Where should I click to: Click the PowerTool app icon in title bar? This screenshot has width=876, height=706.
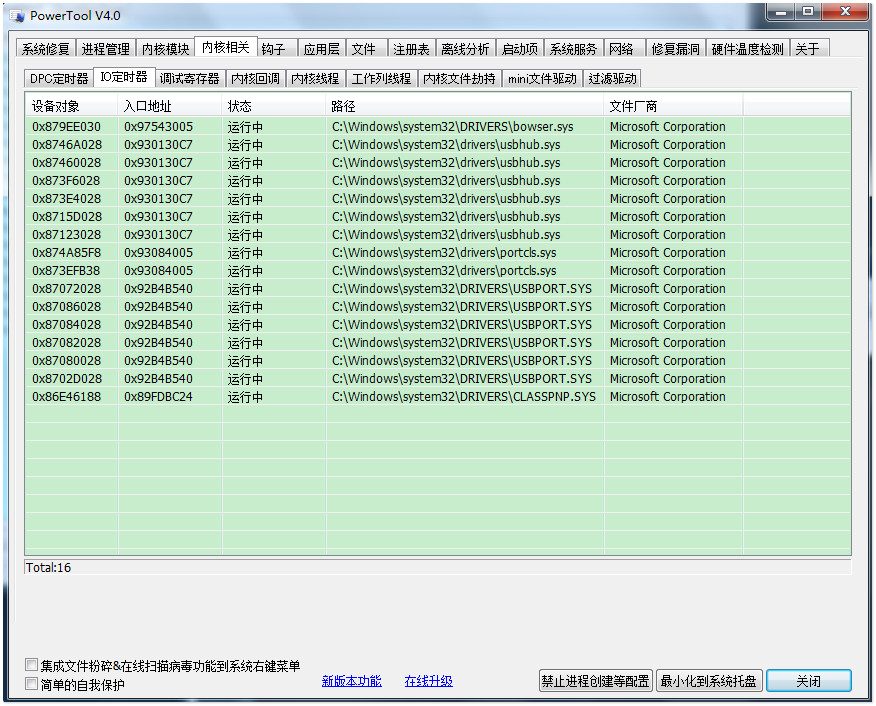point(16,16)
